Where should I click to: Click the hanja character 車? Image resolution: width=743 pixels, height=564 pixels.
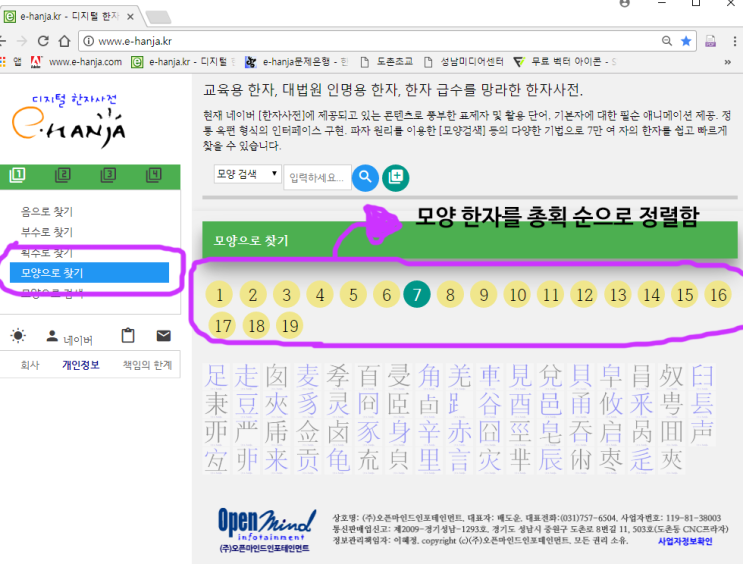[490, 376]
